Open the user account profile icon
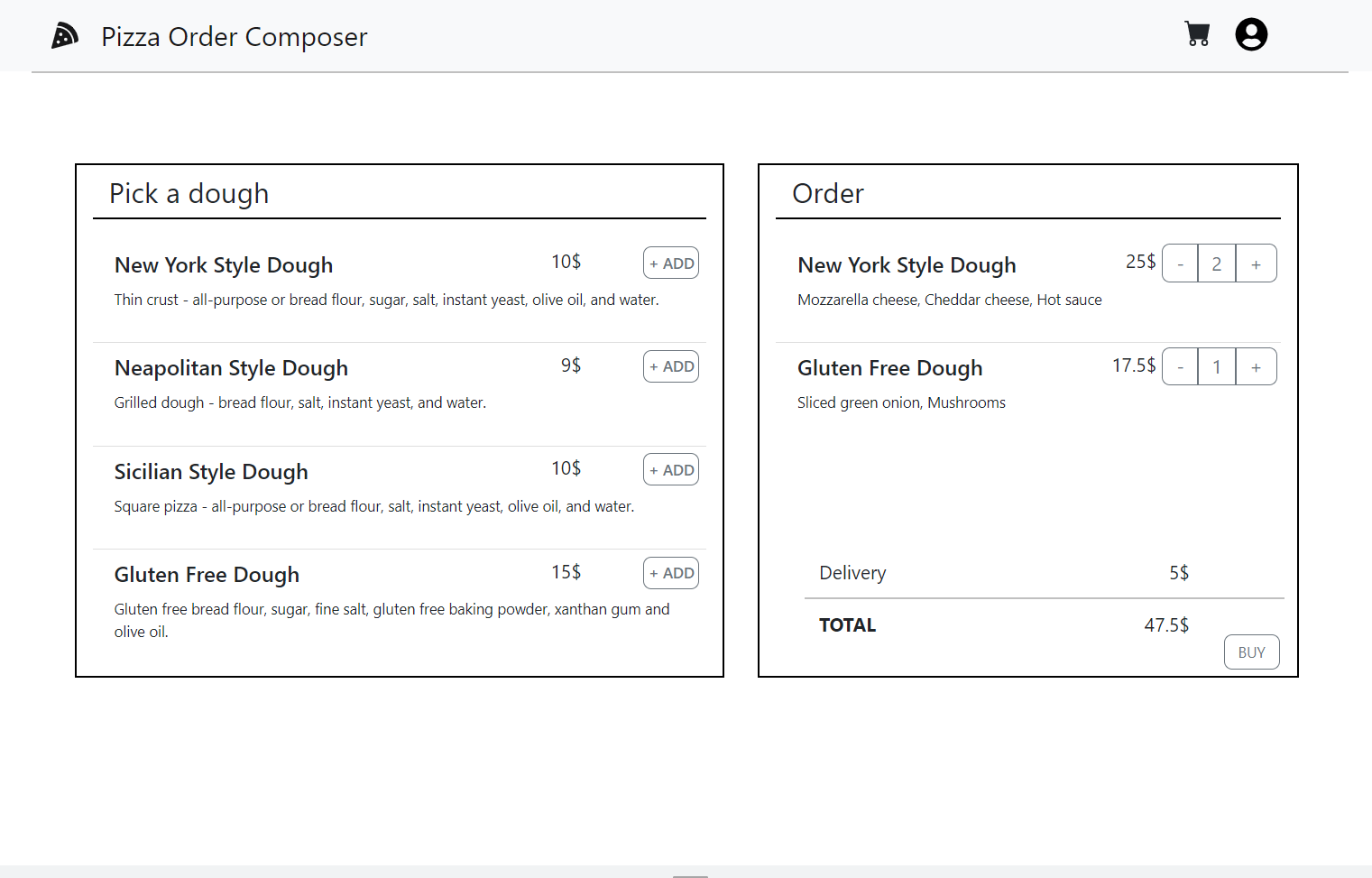The image size is (1372, 878). (x=1251, y=34)
